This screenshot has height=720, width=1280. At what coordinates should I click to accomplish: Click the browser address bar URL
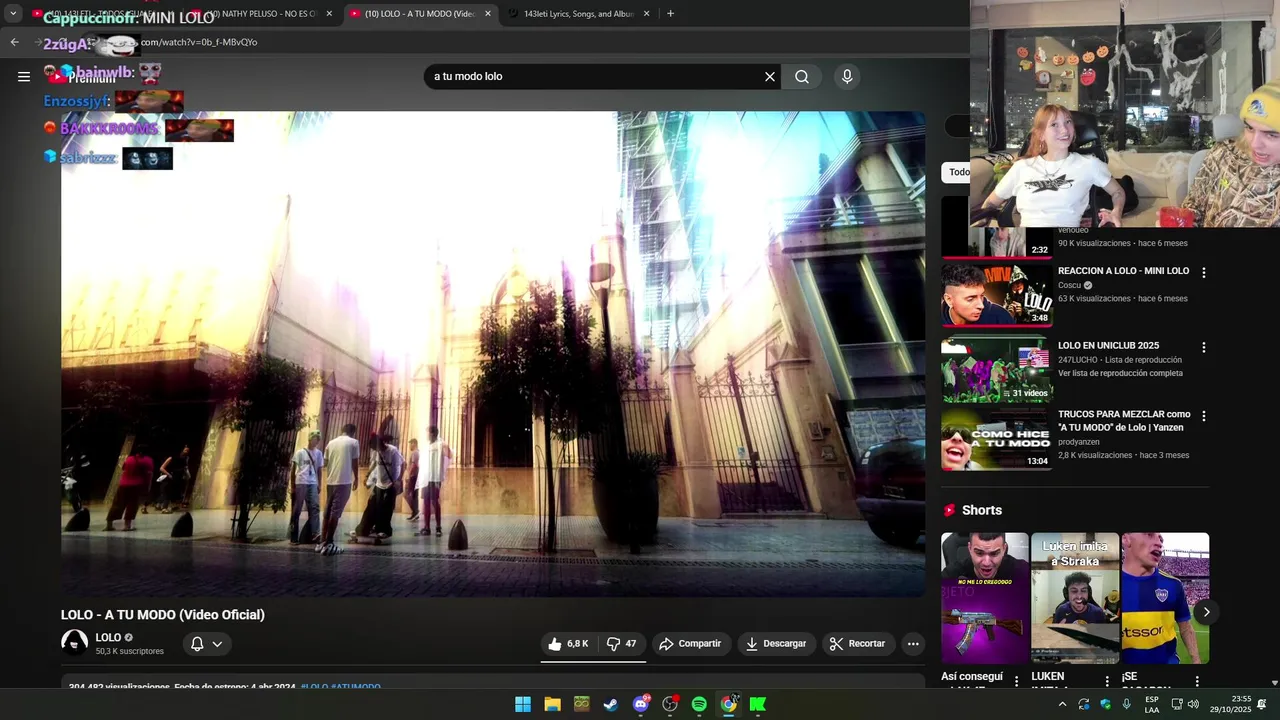point(199,42)
